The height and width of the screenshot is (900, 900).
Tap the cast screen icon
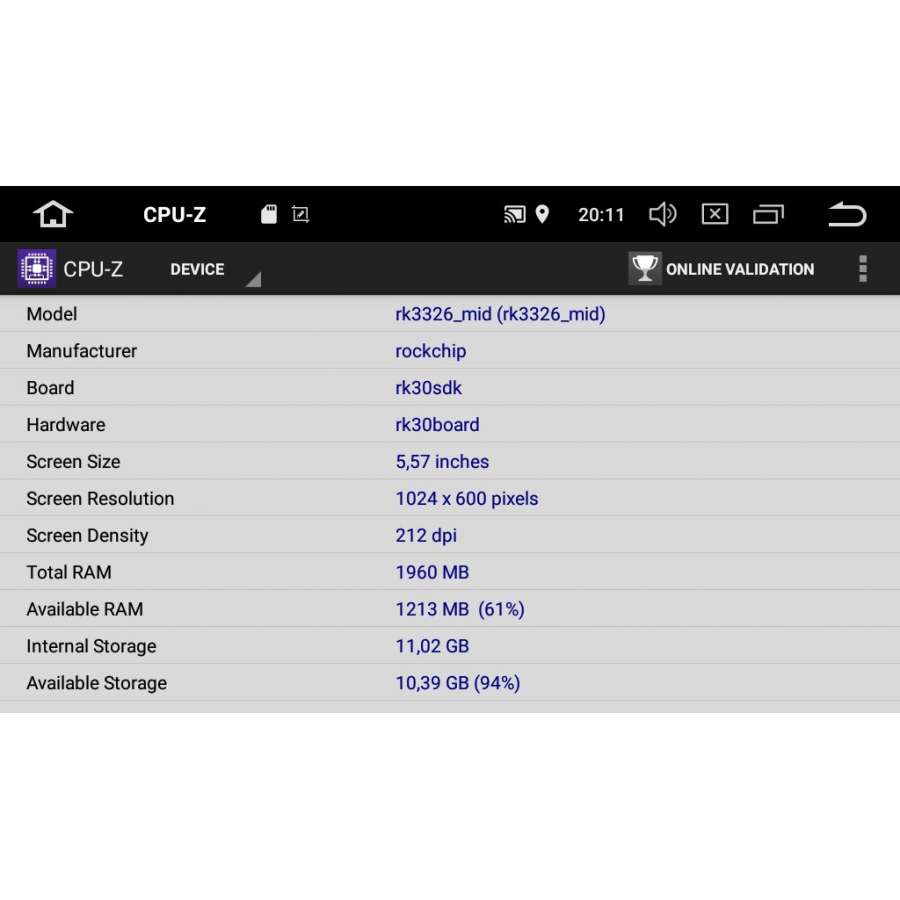click(x=514, y=215)
